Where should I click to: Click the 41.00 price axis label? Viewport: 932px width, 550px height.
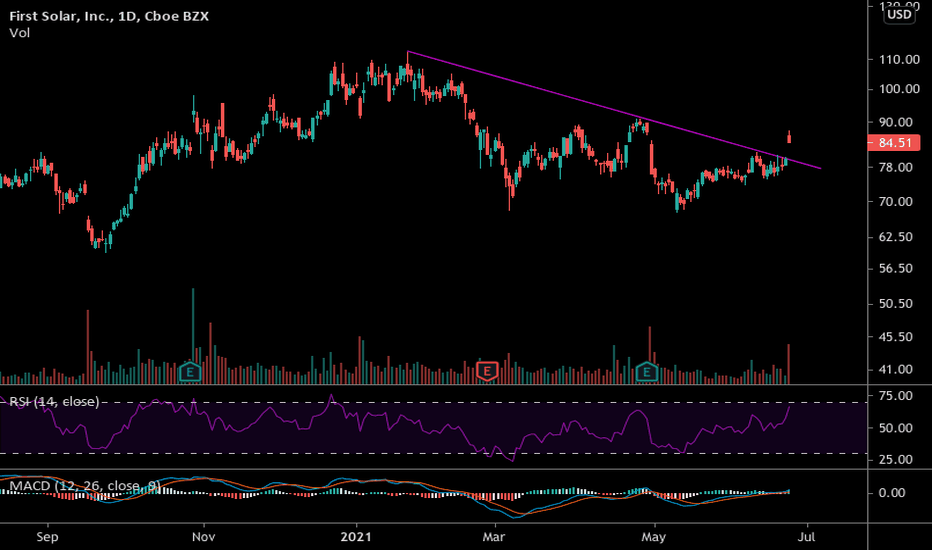tap(896, 369)
